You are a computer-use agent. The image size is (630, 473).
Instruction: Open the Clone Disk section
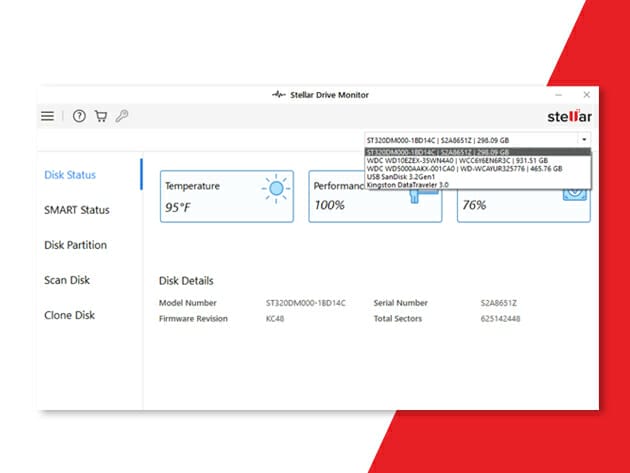click(x=69, y=315)
